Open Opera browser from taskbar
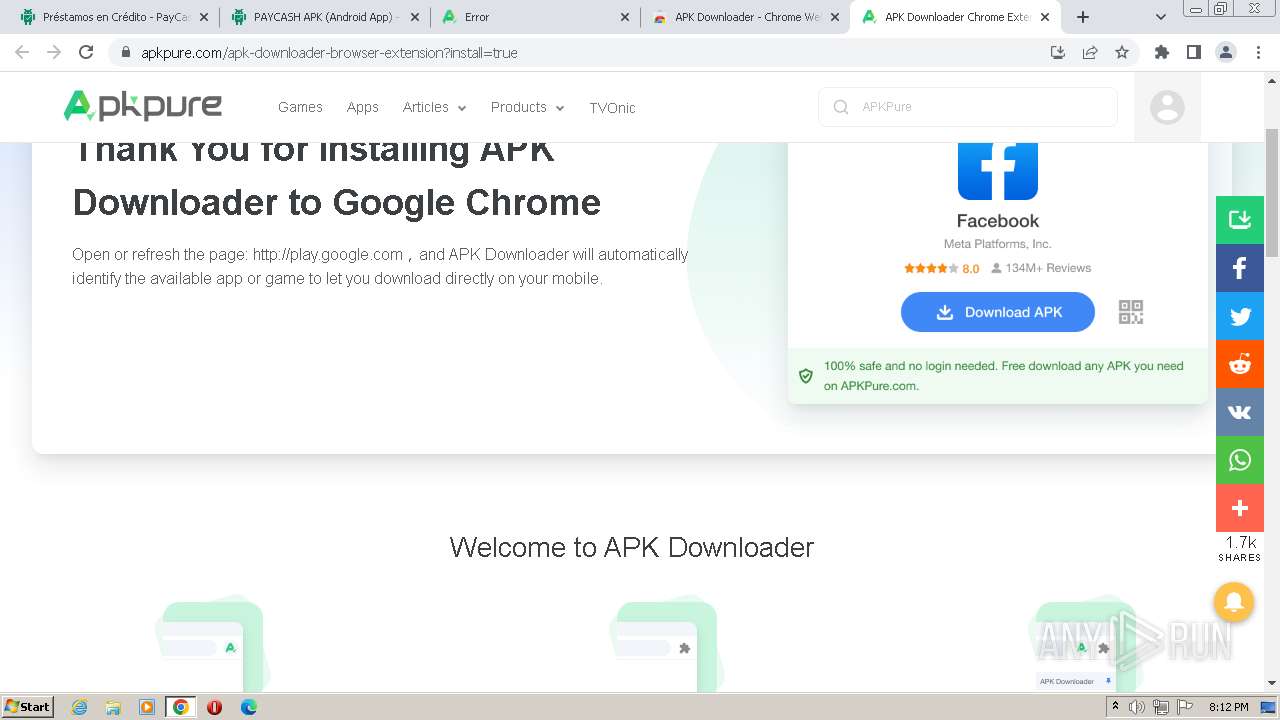 (x=214, y=707)
